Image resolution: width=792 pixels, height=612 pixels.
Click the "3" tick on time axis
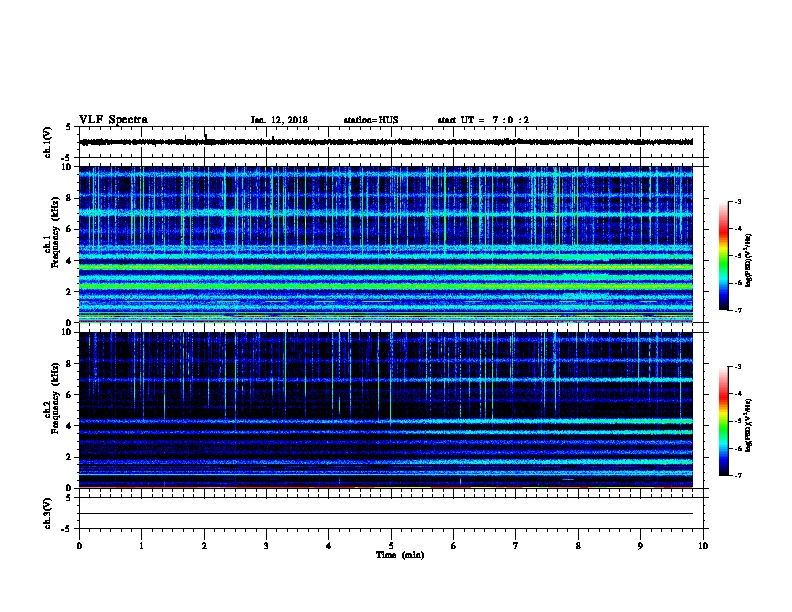[266, 546]
